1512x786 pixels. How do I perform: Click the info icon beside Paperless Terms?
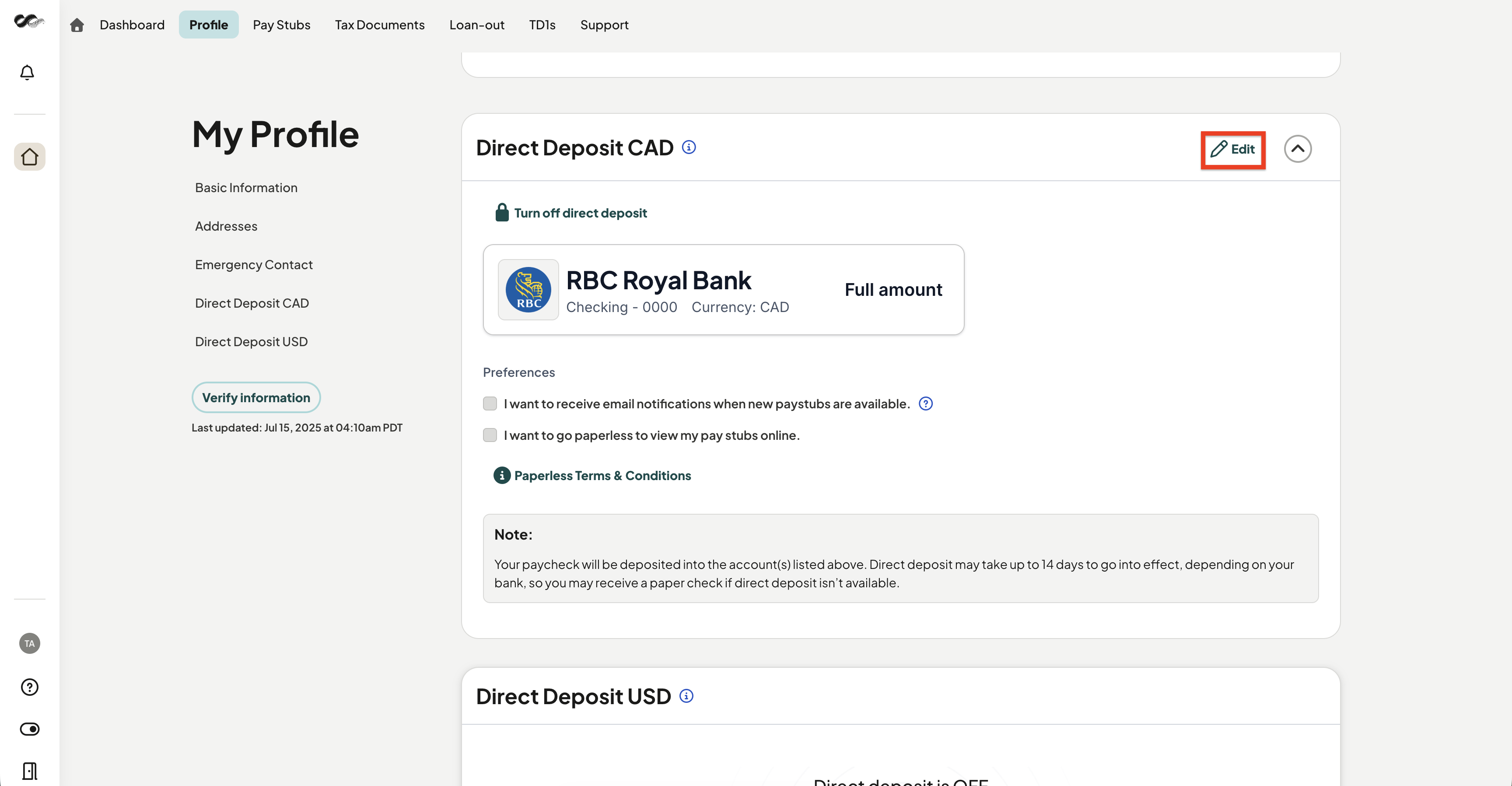coord(502,475)
